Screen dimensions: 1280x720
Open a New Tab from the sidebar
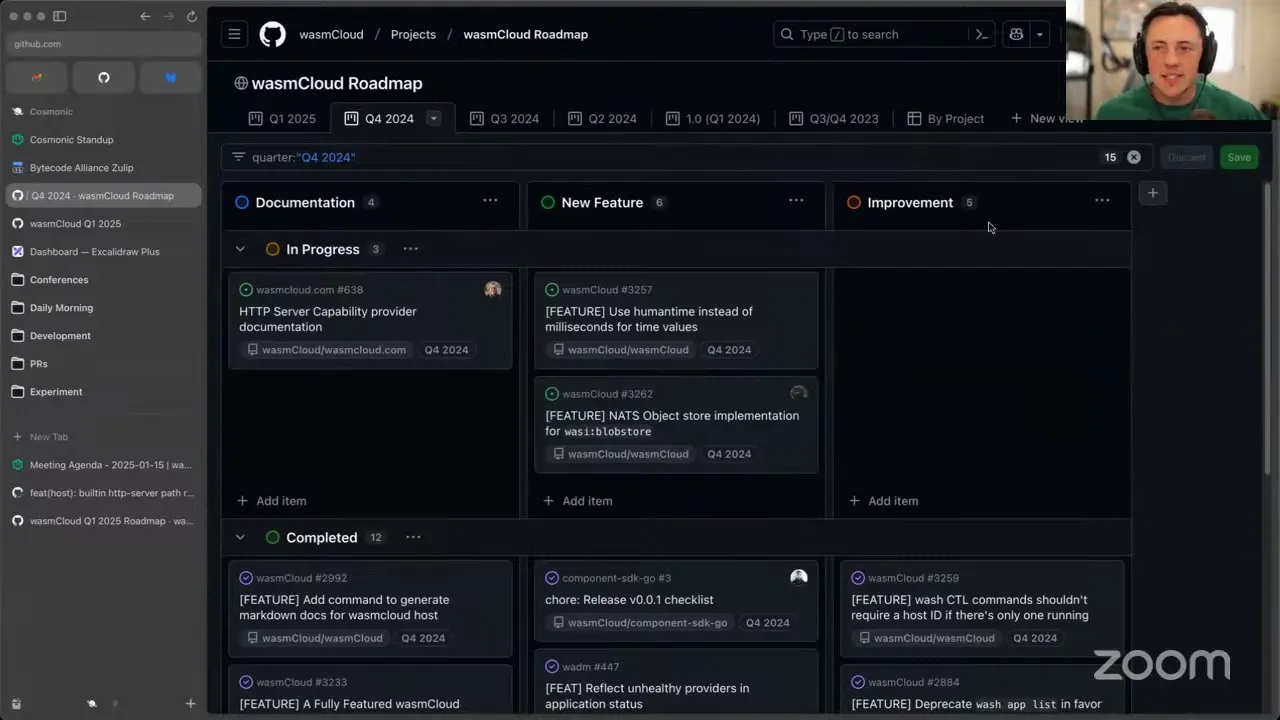[x=104, y=437]
